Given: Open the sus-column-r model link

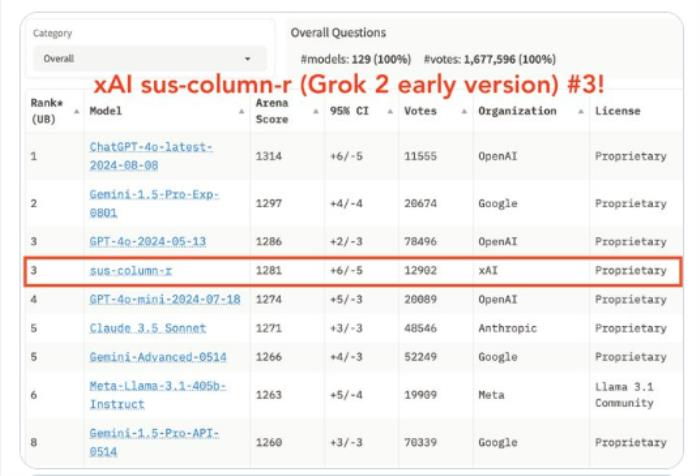Looking at the screenshot, I should pos(130,271).
